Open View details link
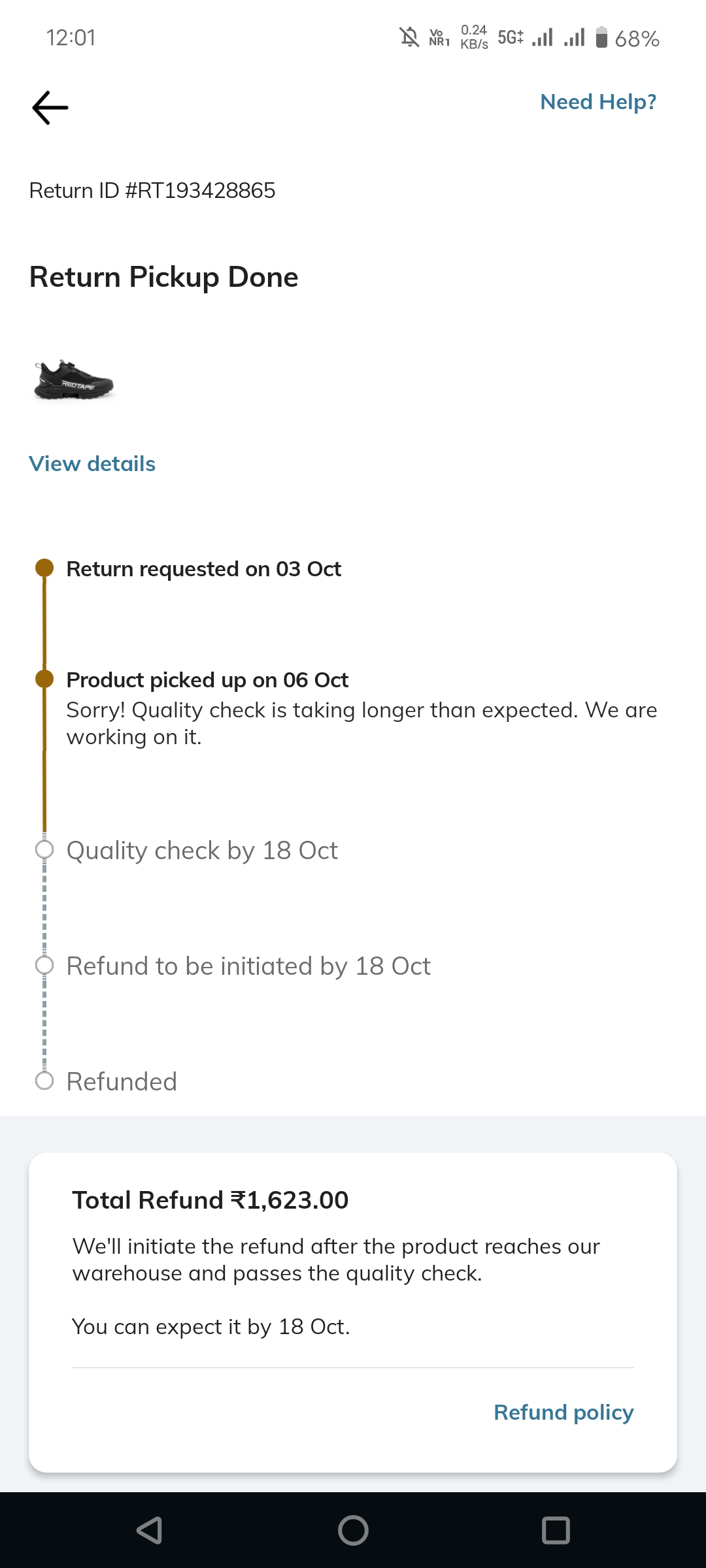706x1568 pixels. tap(92, 464)
